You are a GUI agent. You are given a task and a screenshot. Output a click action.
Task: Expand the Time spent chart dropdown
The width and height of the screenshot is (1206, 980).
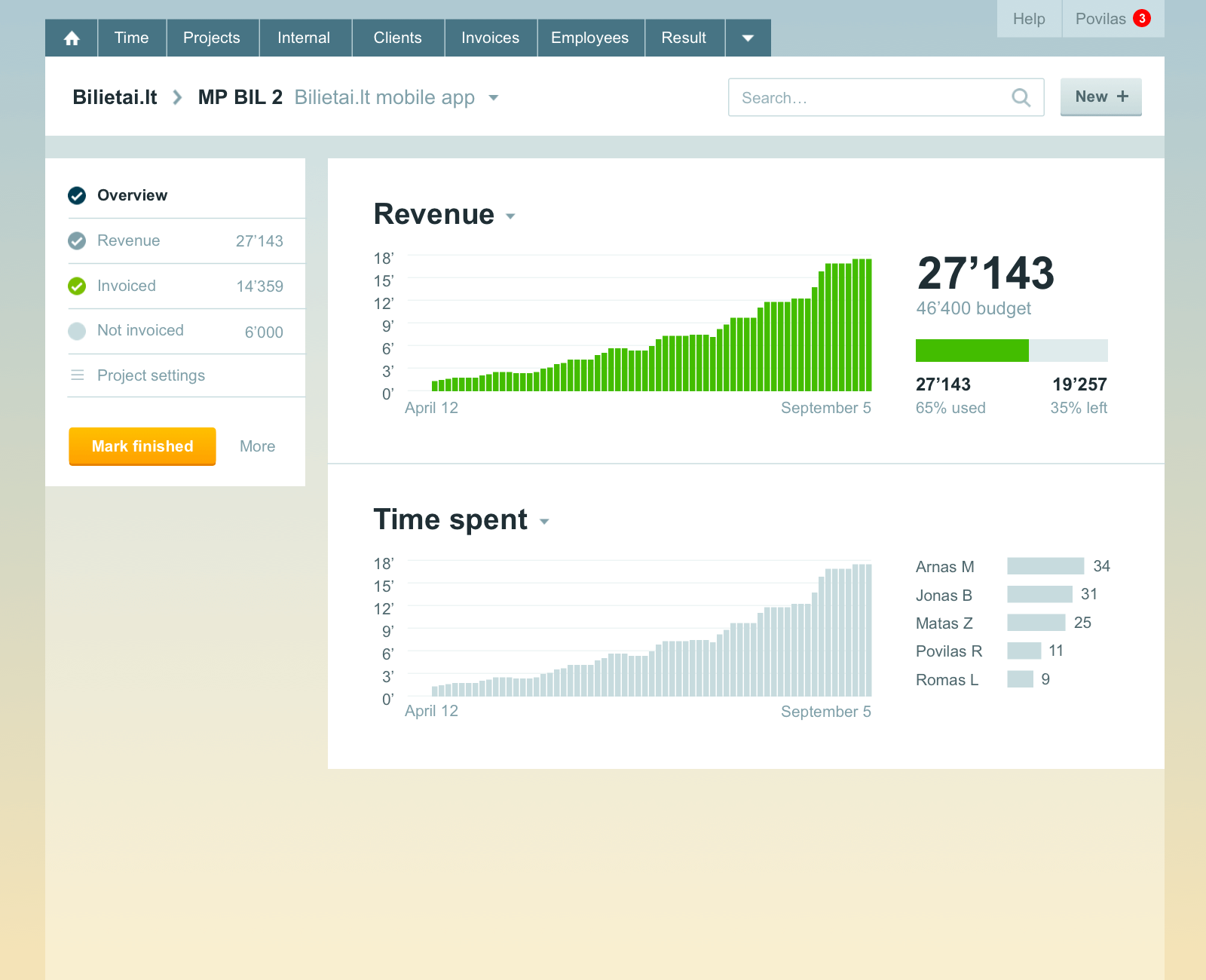(544, 522)
